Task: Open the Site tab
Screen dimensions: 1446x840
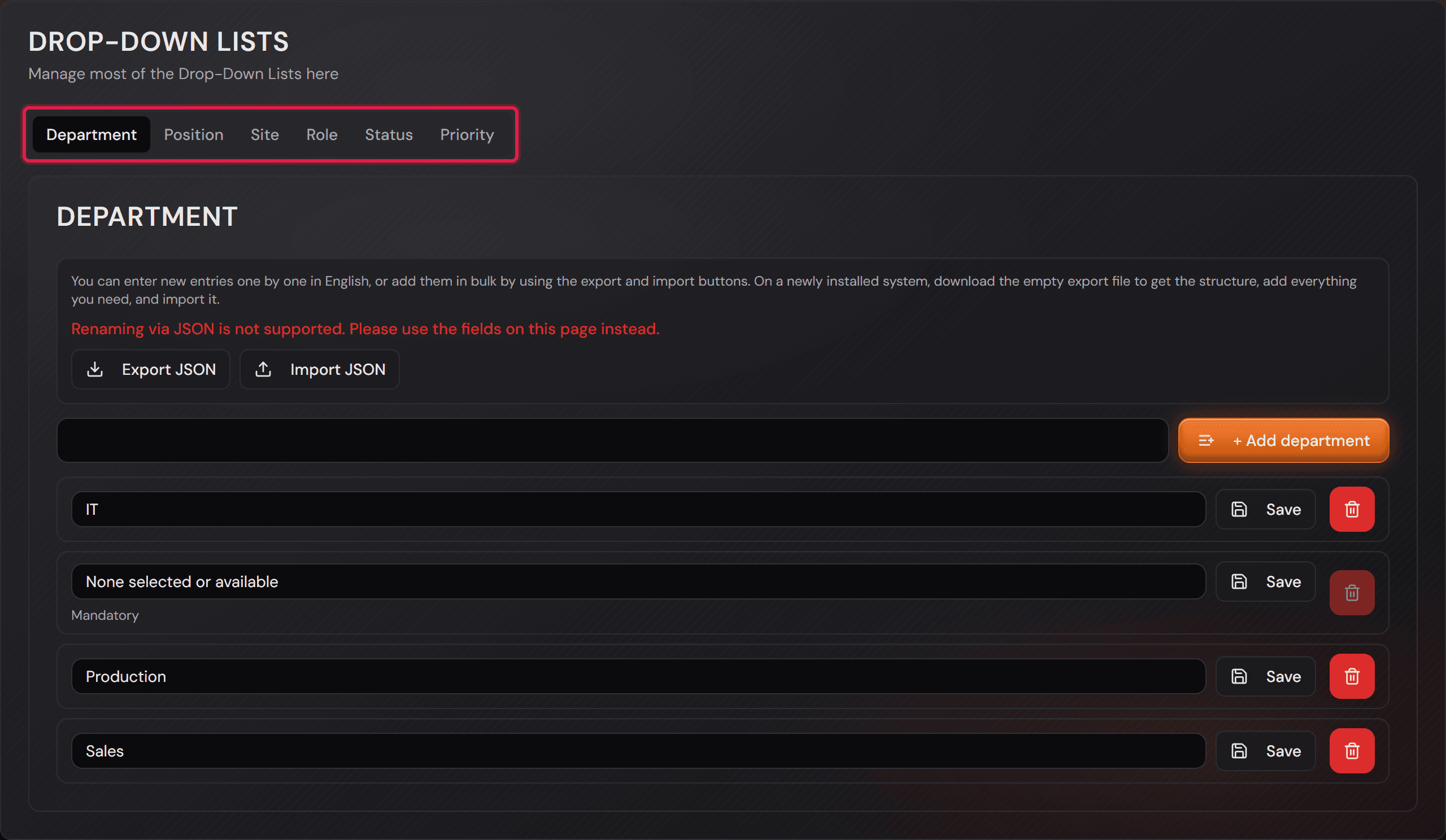Action: (x=264, y=134)
